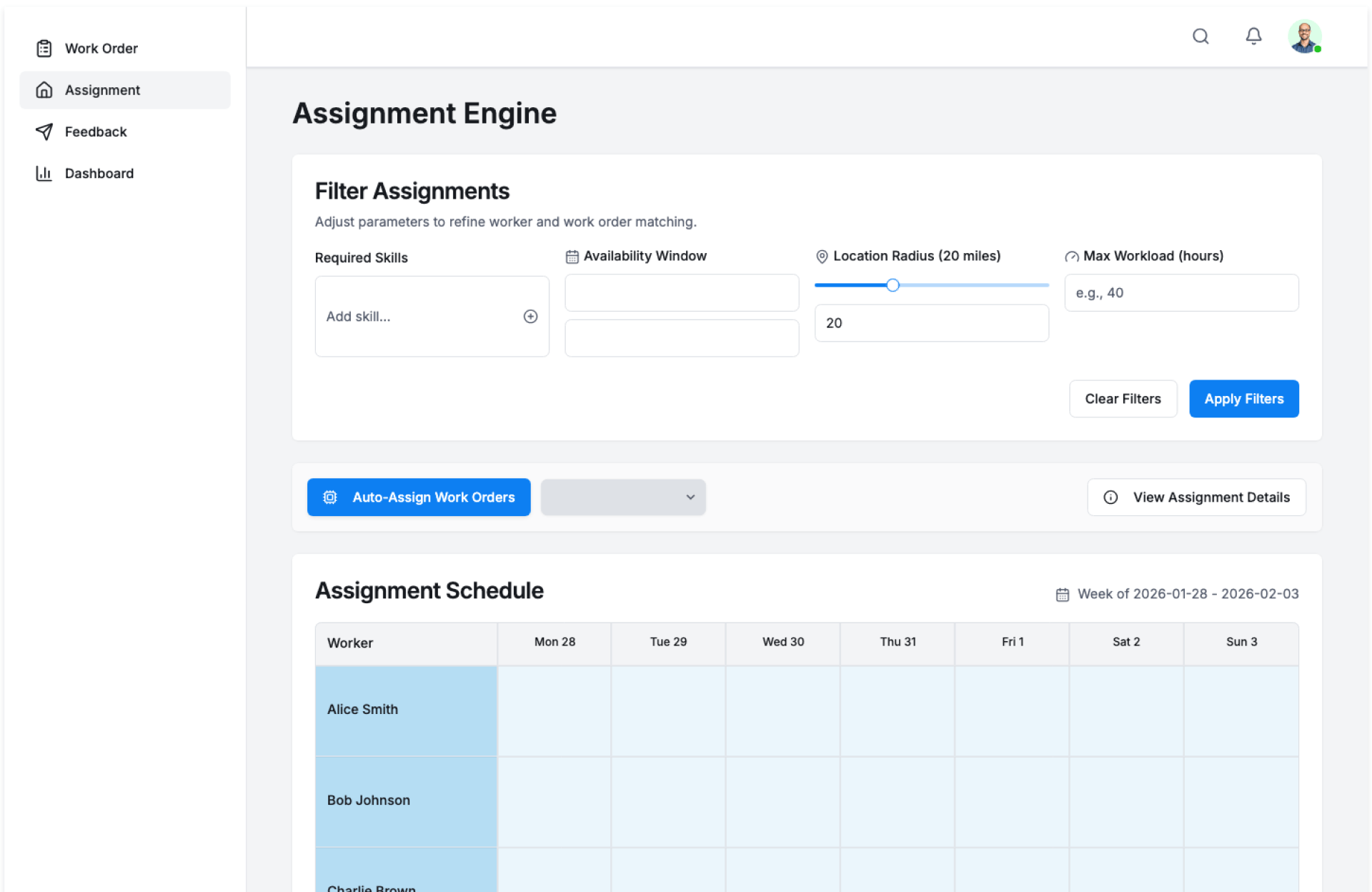Click first Availability Window date field
1372x892 pixels.
pyautogui.click(x=682, y=293)
